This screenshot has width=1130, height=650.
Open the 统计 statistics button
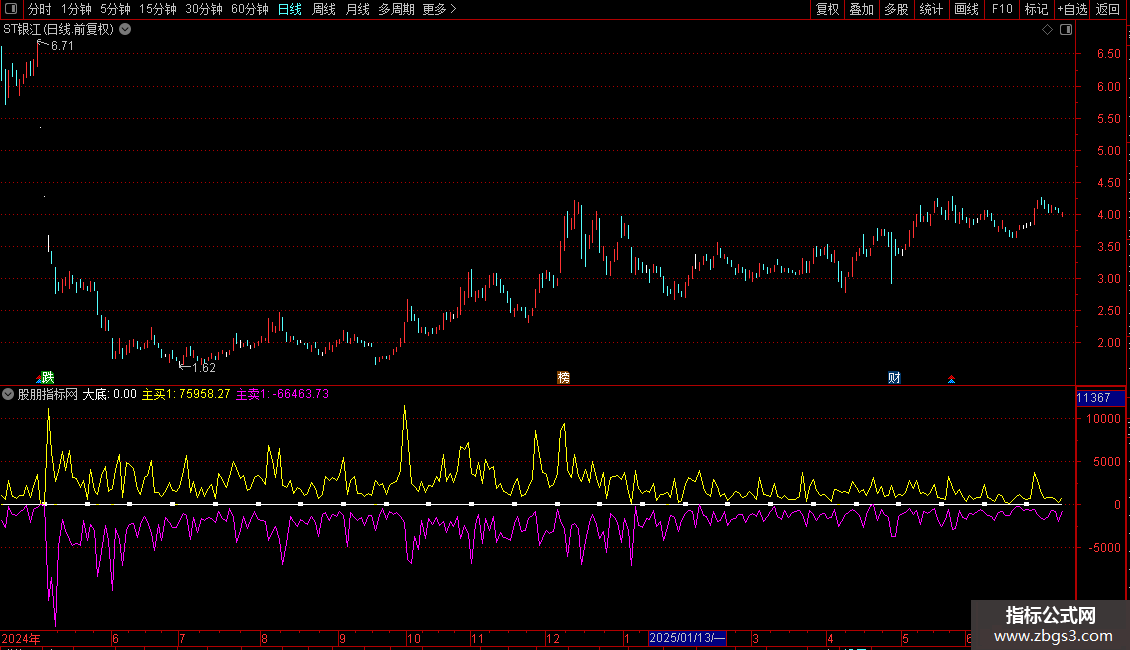click(931, 9)
